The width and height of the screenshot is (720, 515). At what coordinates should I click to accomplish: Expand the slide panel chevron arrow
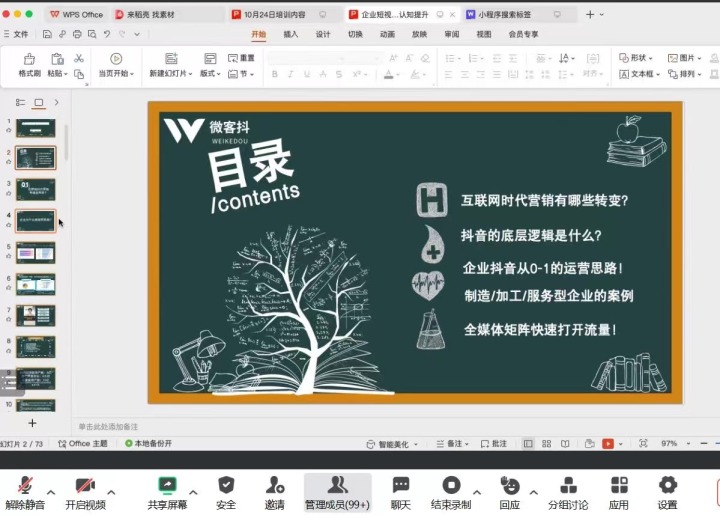tap(56, 102)
